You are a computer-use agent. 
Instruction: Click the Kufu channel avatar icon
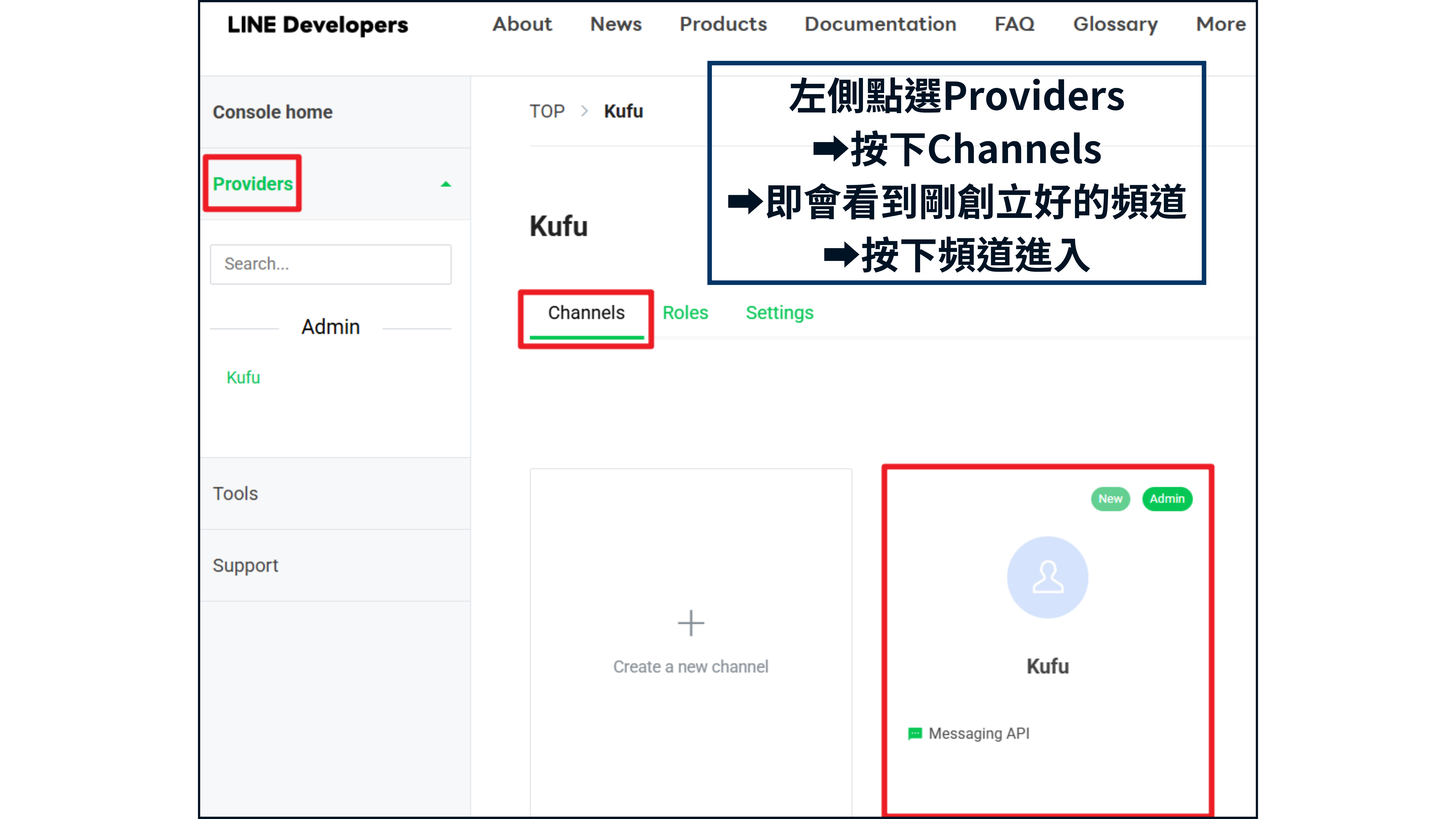(x=1047, y=577)
